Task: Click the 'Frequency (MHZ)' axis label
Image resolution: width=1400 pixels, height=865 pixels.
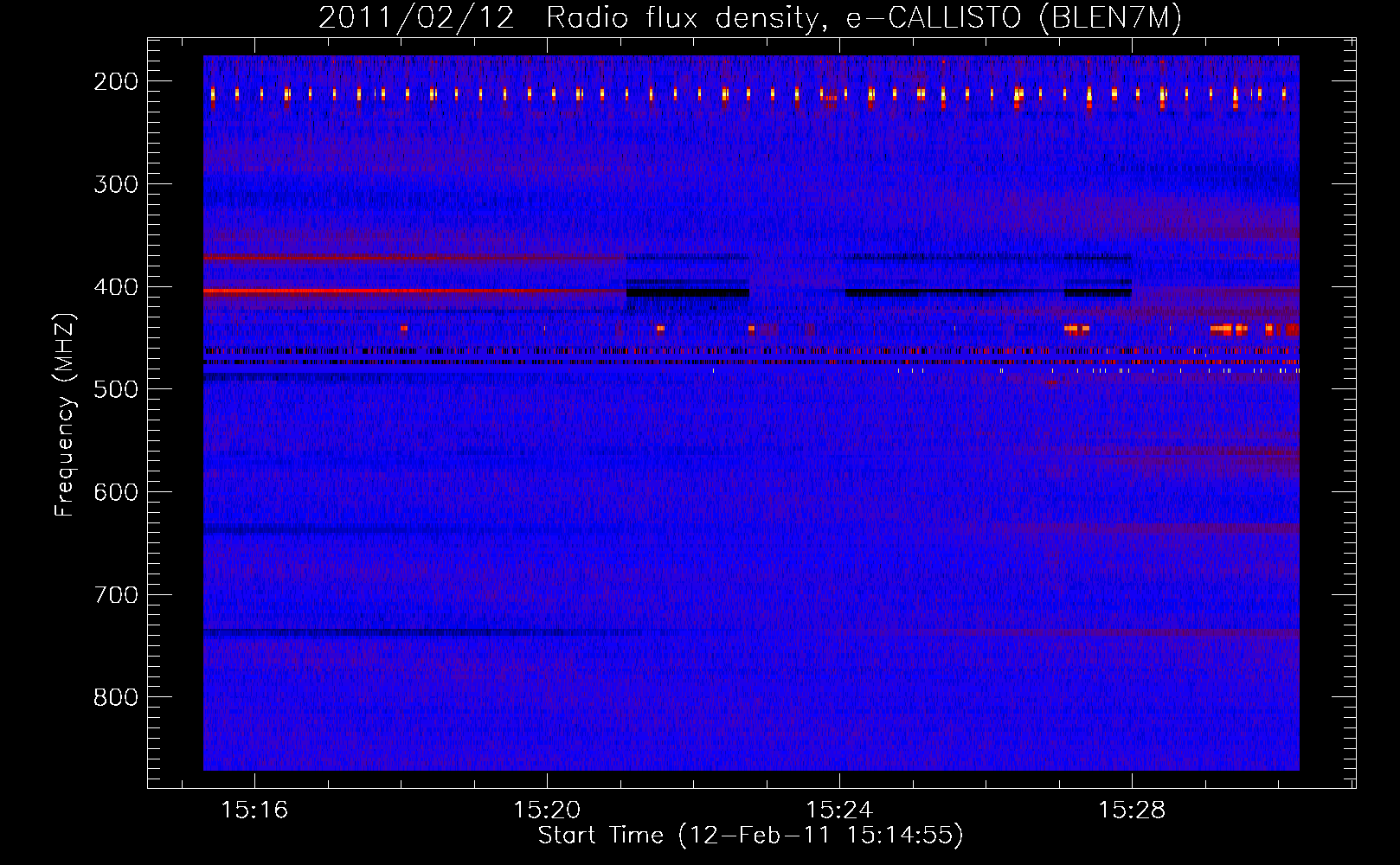Action: (65, 415)
